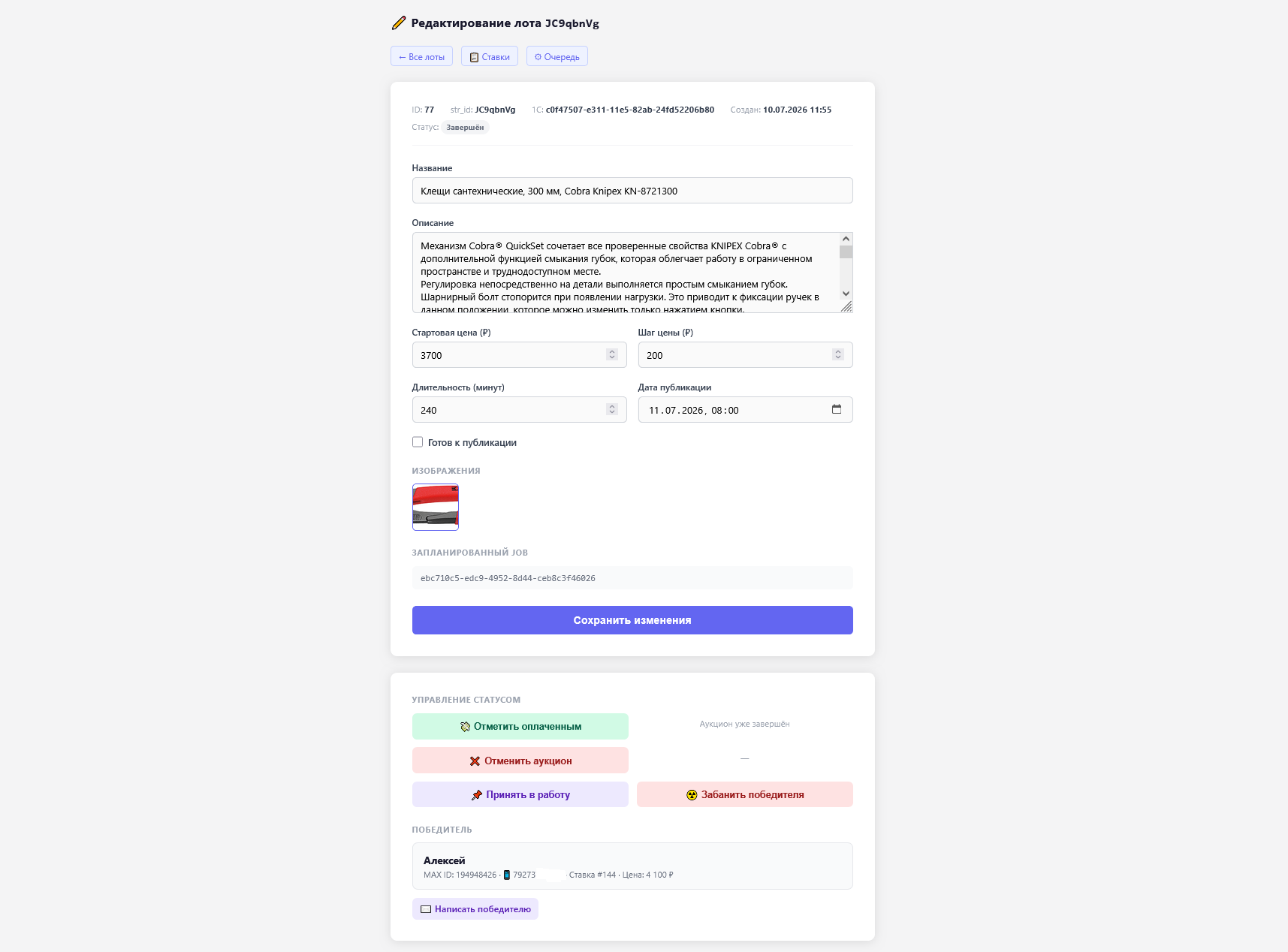Click Принять в работу button
This screenshot has height=952, width=1288.
pos(520,794)
